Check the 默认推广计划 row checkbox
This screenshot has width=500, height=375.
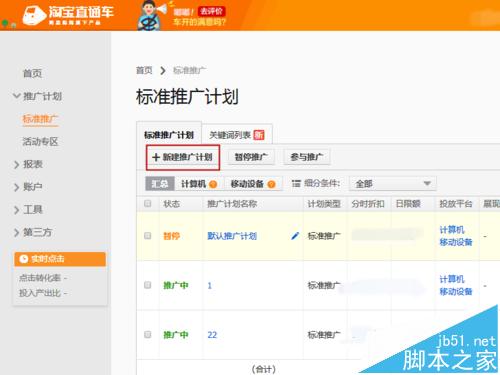[x=148, y=236]
